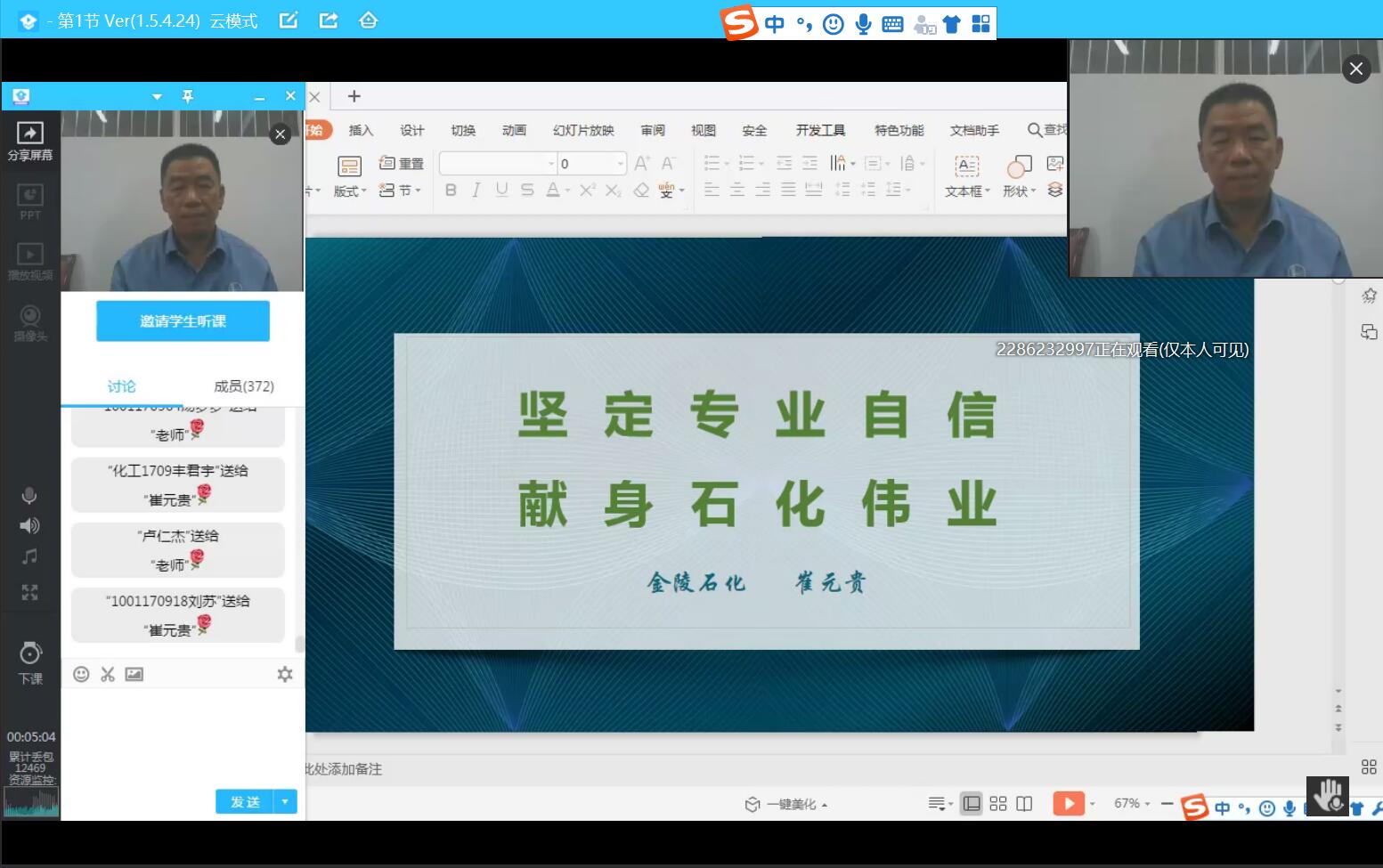This screenshot has height=868, width=1383.
Task: Click the 下课 end class icon
Action: pyautogui.click(x=30, y=662)
